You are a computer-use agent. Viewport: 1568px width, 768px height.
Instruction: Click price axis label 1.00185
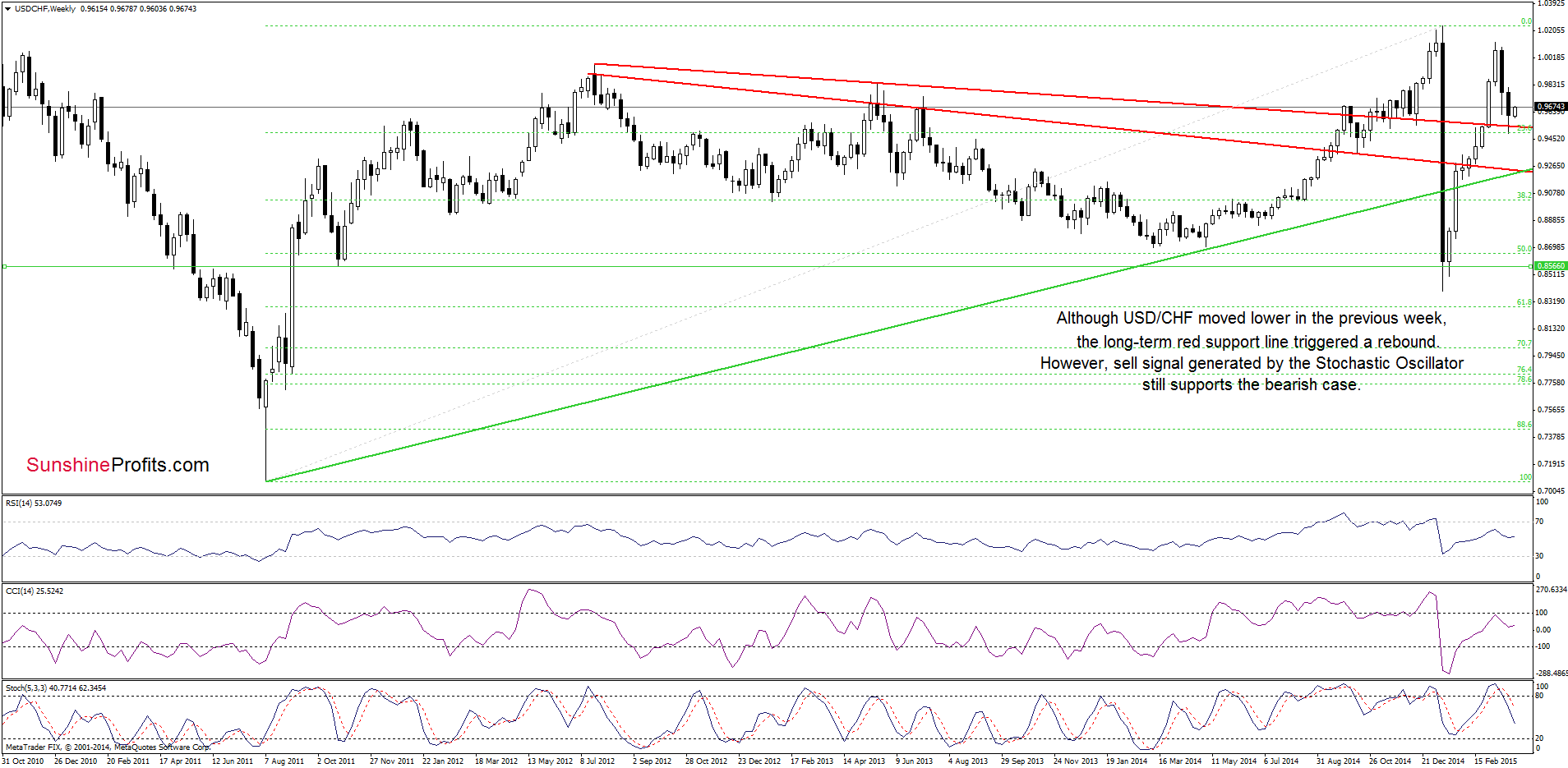1551,57
